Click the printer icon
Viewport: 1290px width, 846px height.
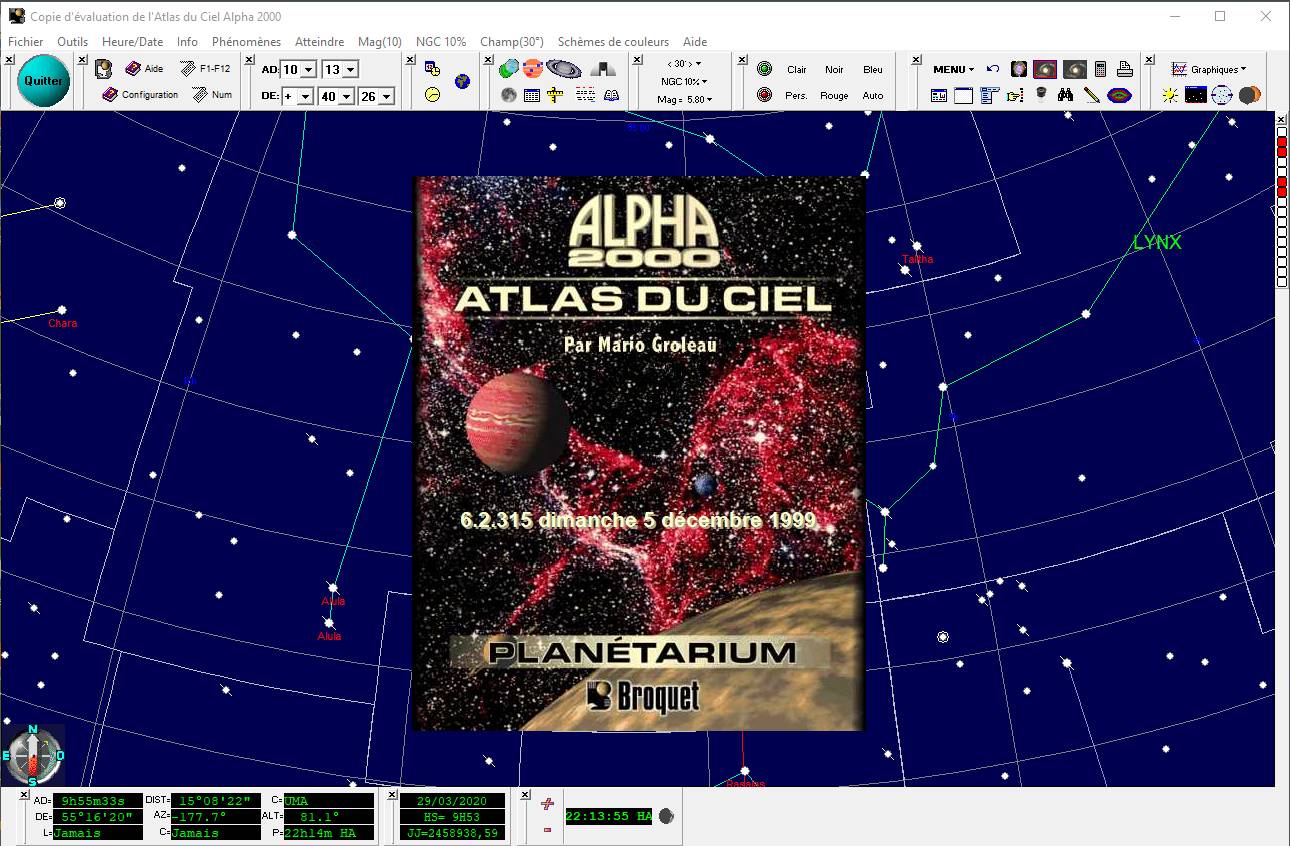[1124, 69]
